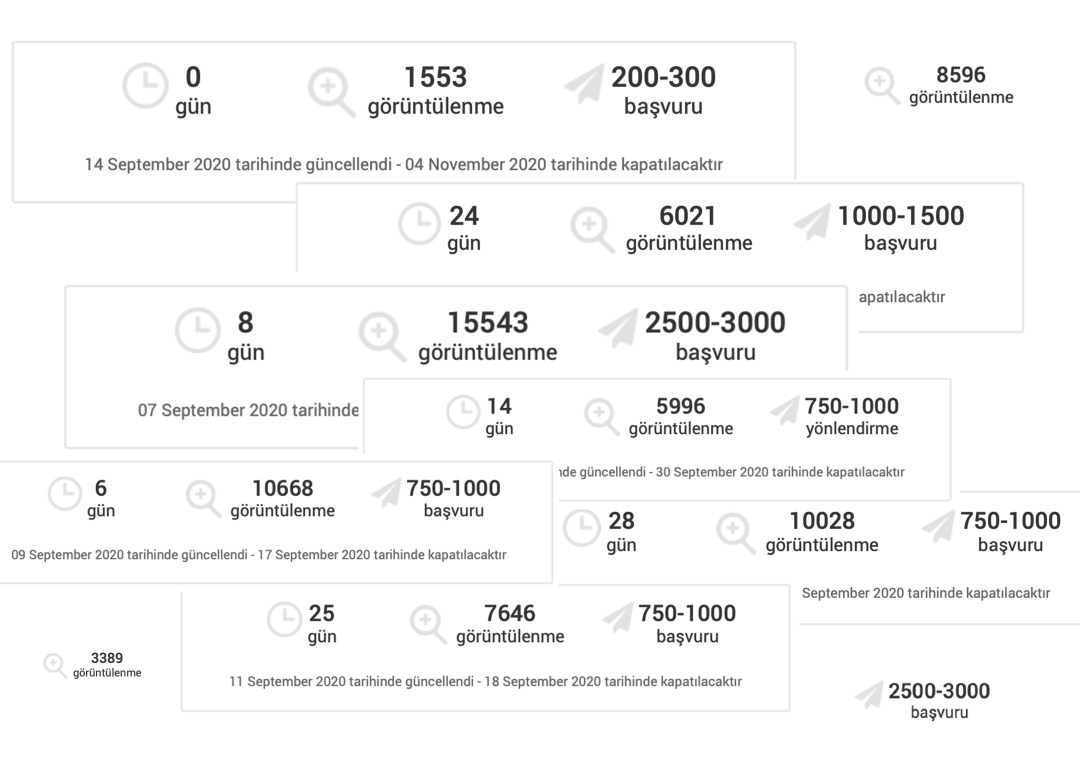
Task: Click the magnifier icon beside 10668 görüntülenme
Action: coord(203,497)
